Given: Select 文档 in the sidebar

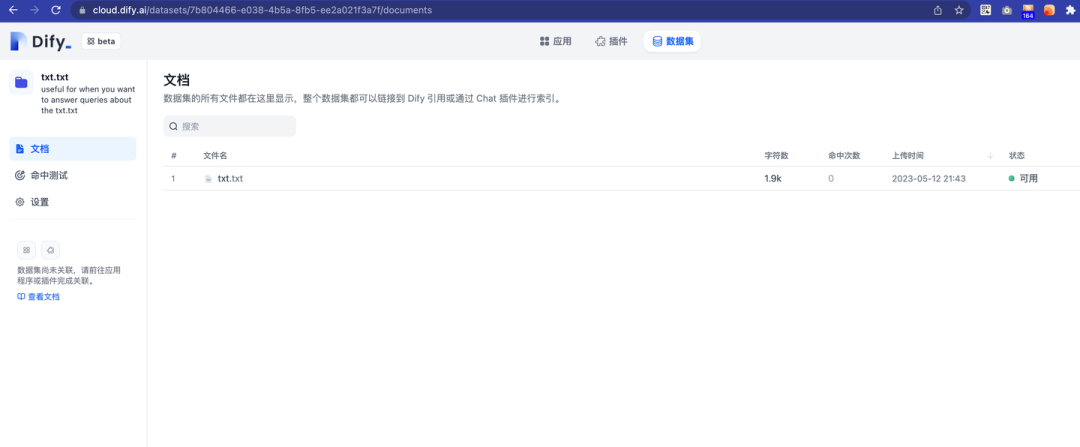Looking at the screenshot, I should click(72, 149).
